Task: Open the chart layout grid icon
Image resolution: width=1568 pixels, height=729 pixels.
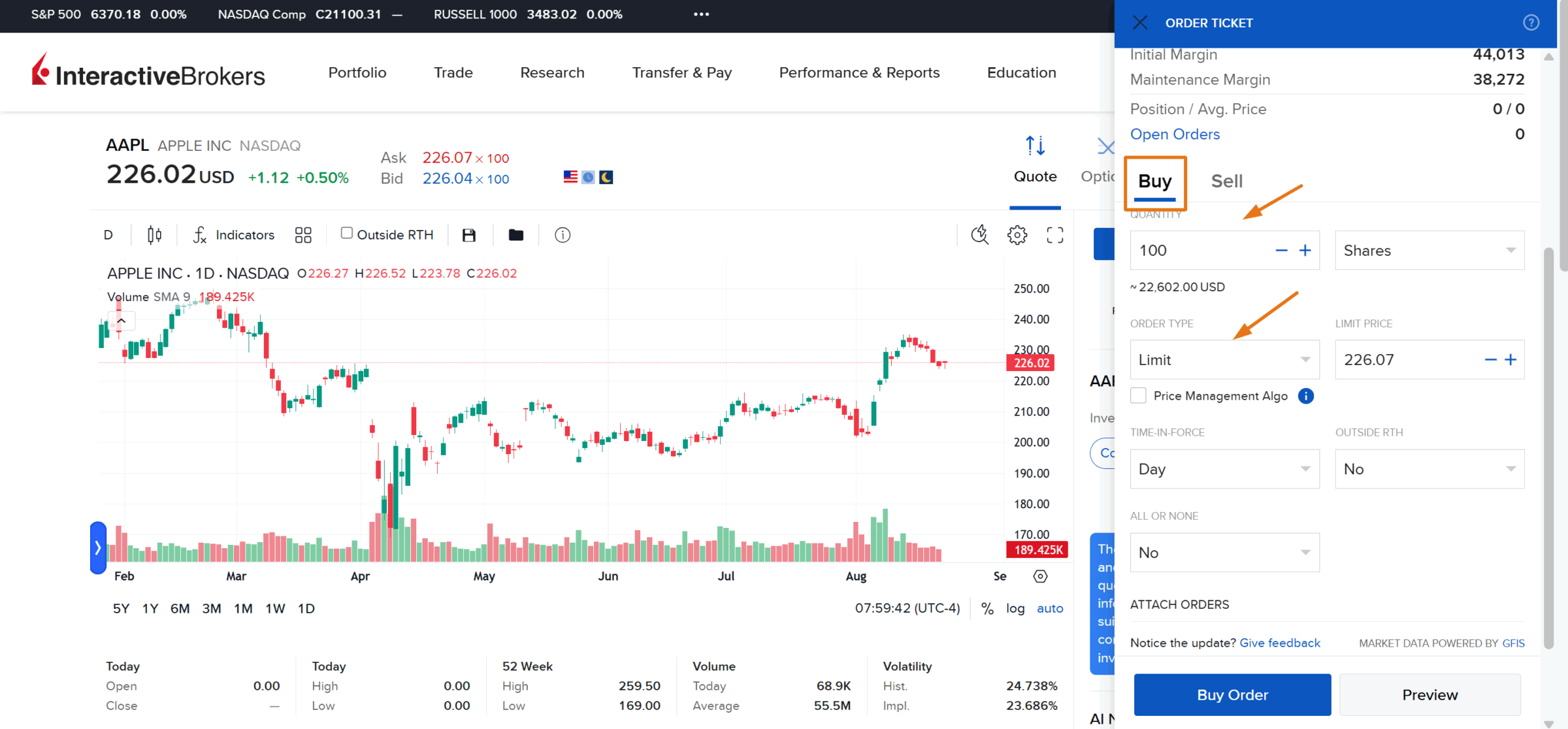Action: point(303,235)
